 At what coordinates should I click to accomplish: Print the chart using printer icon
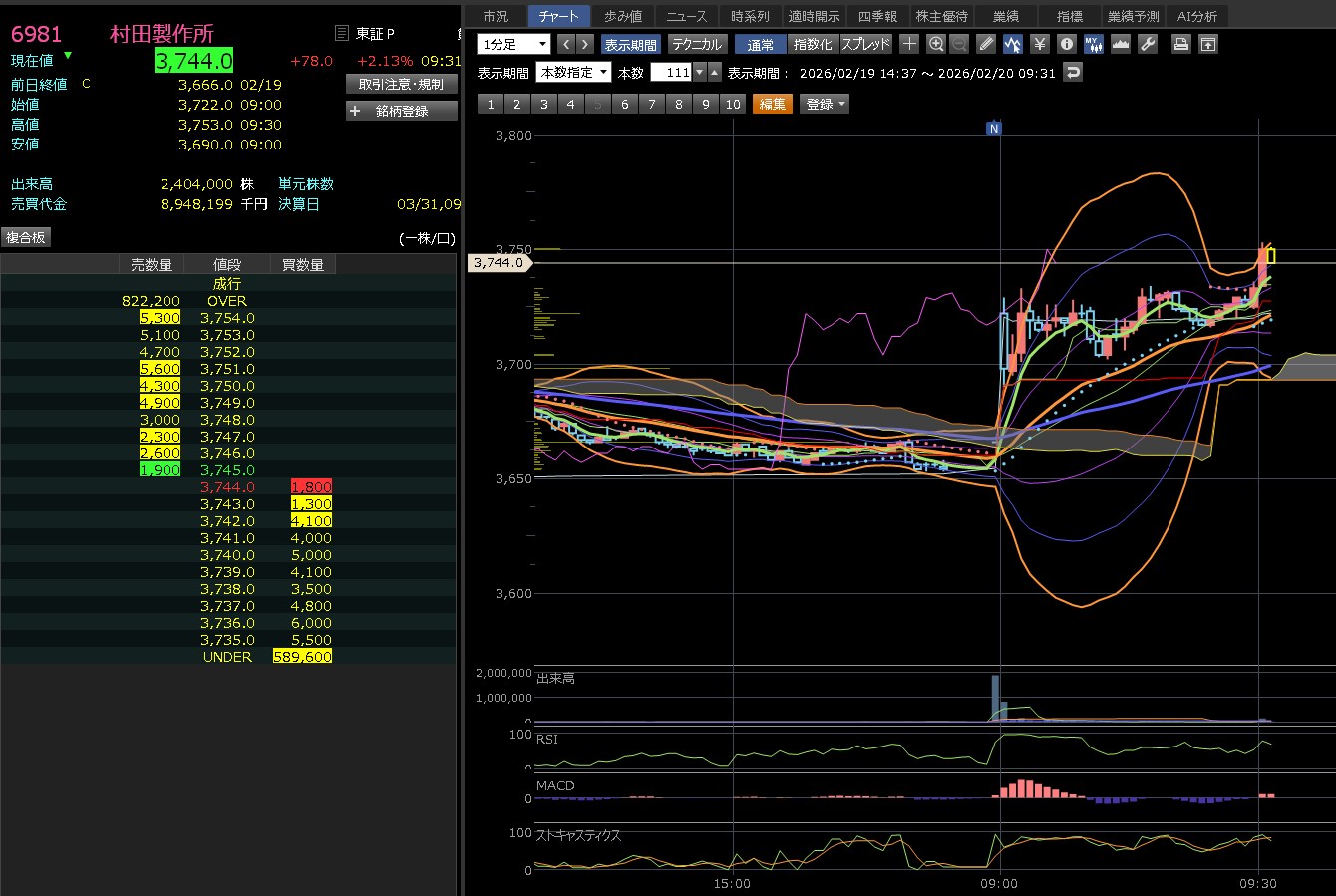click(1181, 44)
